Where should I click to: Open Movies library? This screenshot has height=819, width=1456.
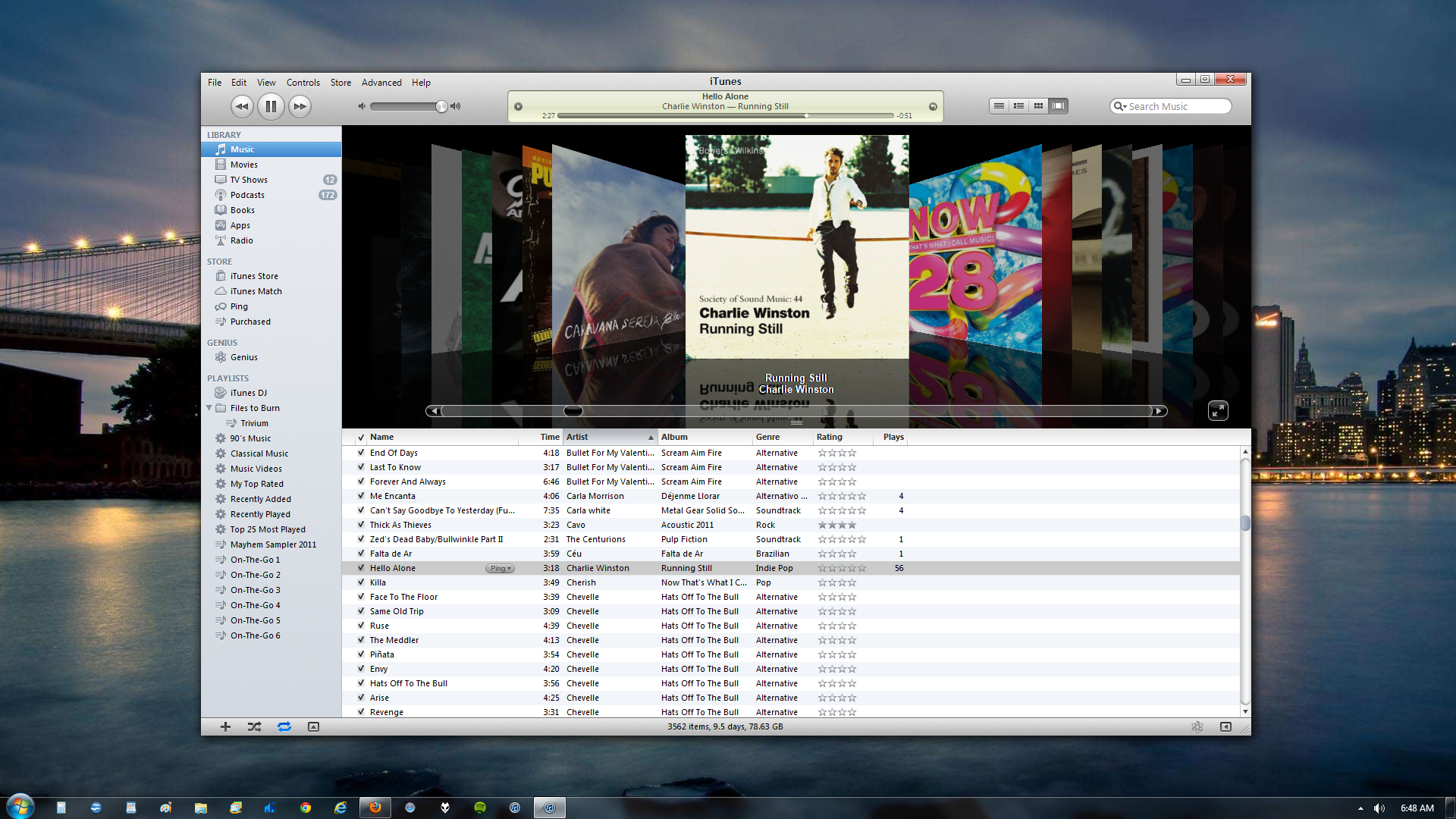(x=244, y=165)
